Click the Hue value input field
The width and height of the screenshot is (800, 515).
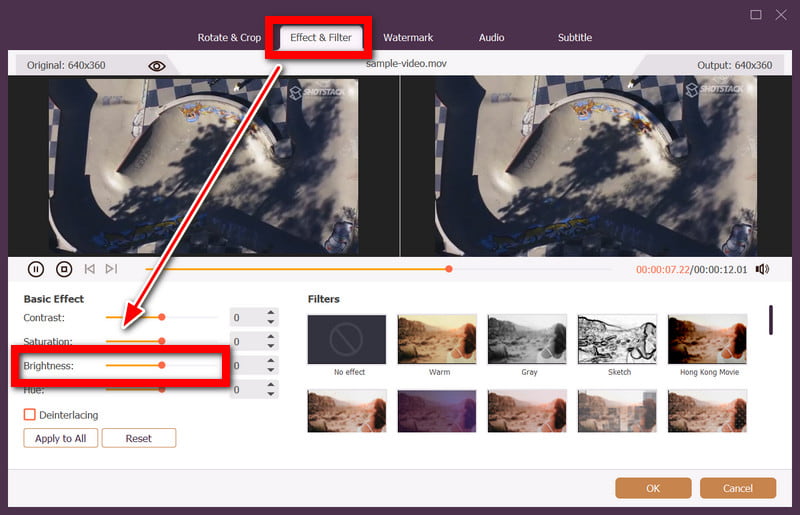[x=247, y=389]
